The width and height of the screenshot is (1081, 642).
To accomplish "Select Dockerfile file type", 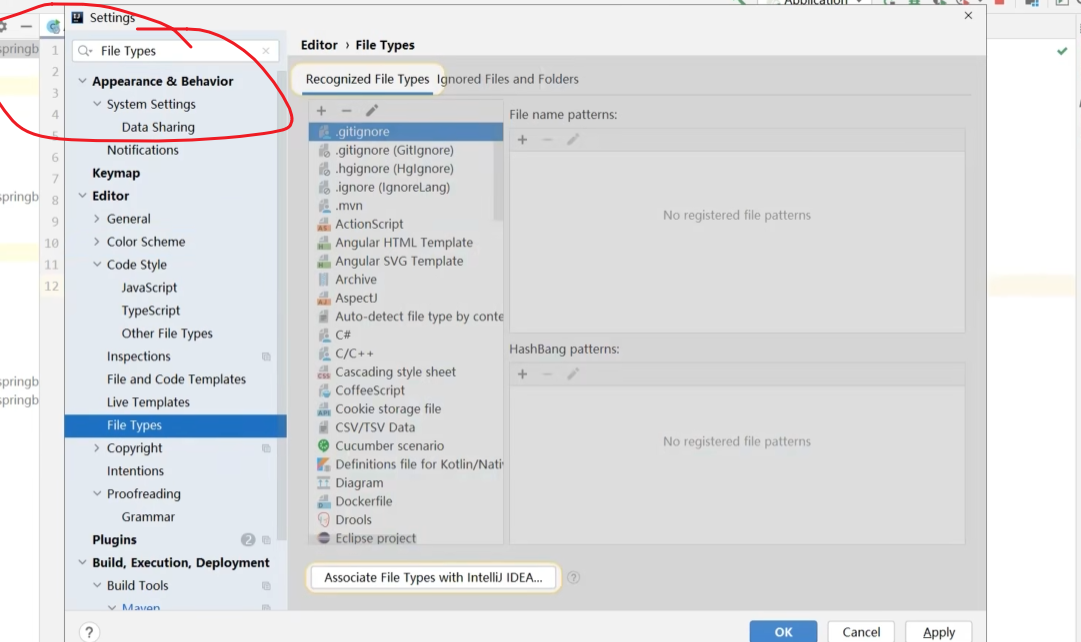I will tap(406, 501).
